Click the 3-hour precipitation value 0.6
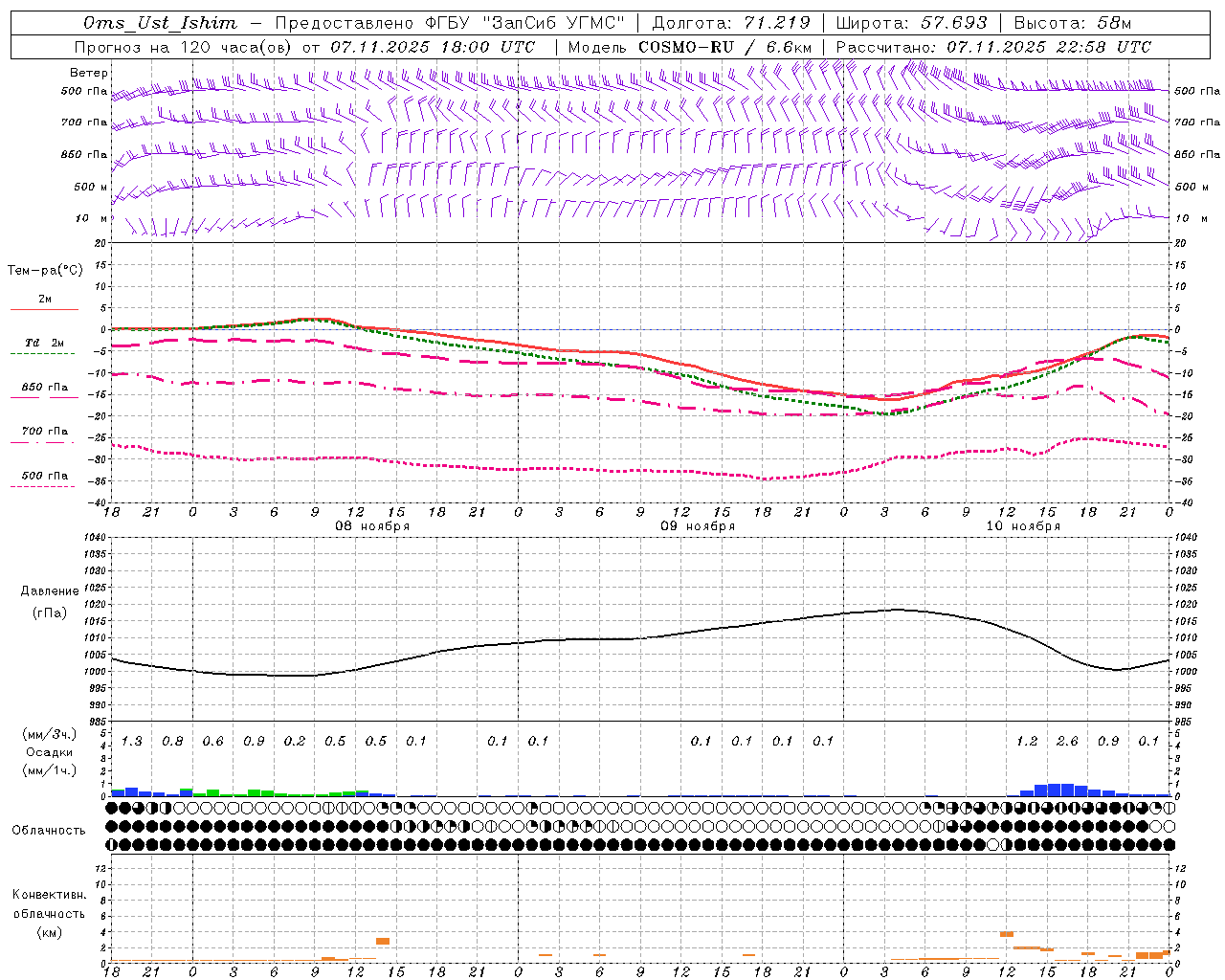 point(213,742)
